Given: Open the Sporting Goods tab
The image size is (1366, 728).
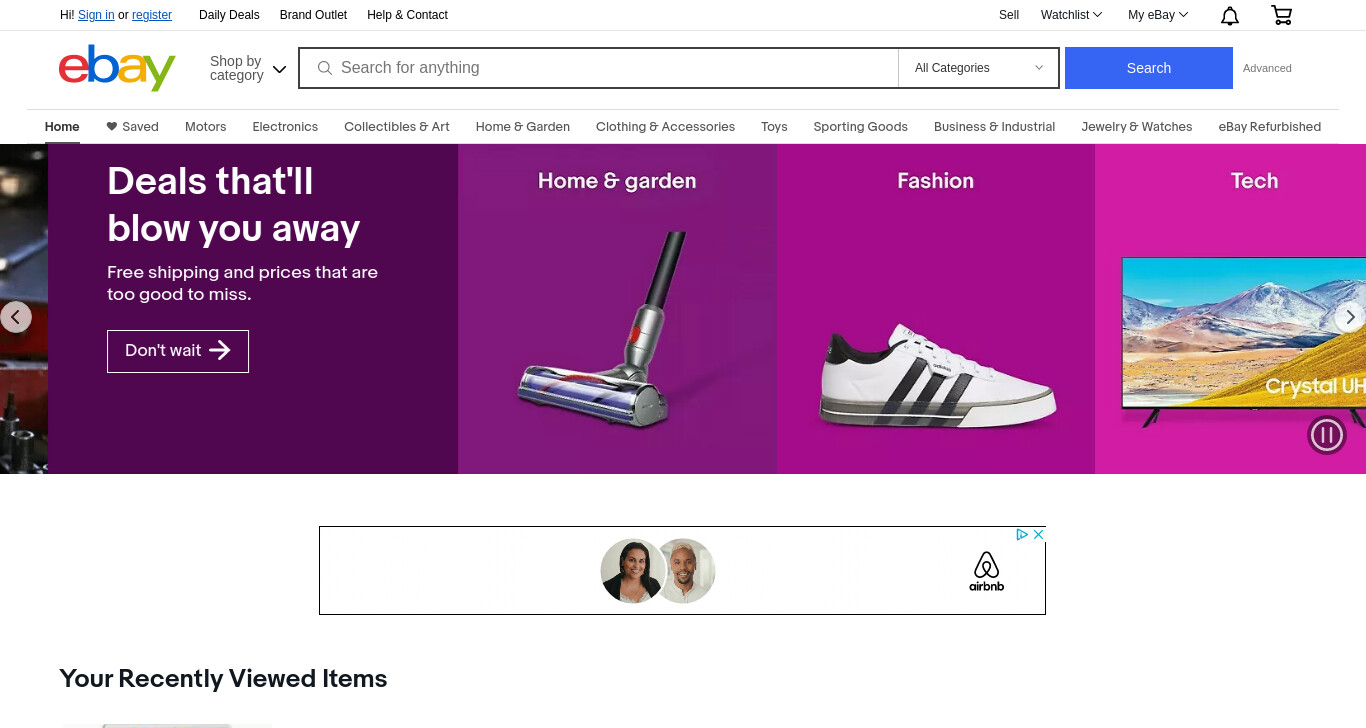Looking at the screenshot, I should [x=860, y=127].
